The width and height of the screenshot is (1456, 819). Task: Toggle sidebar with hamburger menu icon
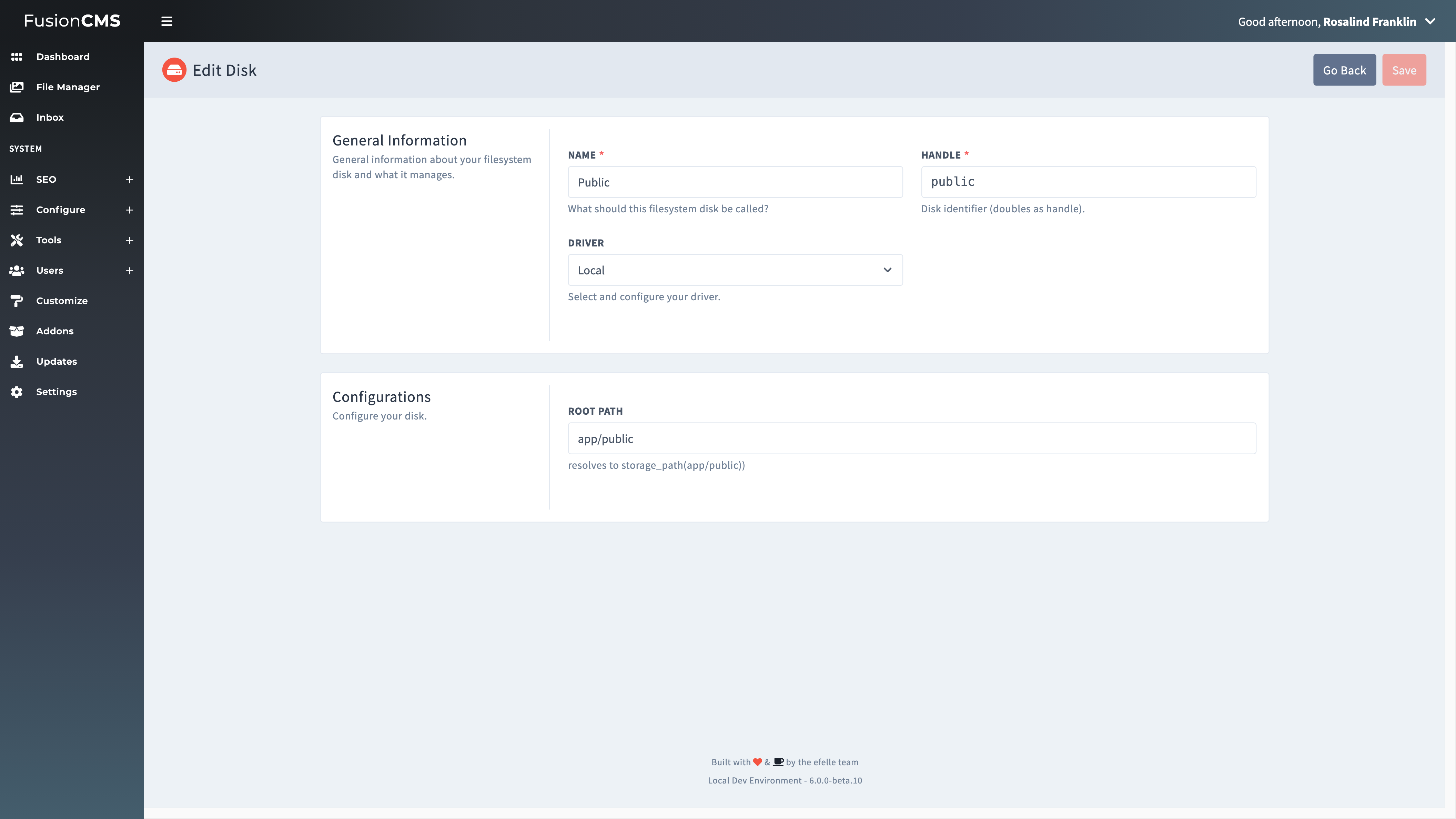pos(166,21)
